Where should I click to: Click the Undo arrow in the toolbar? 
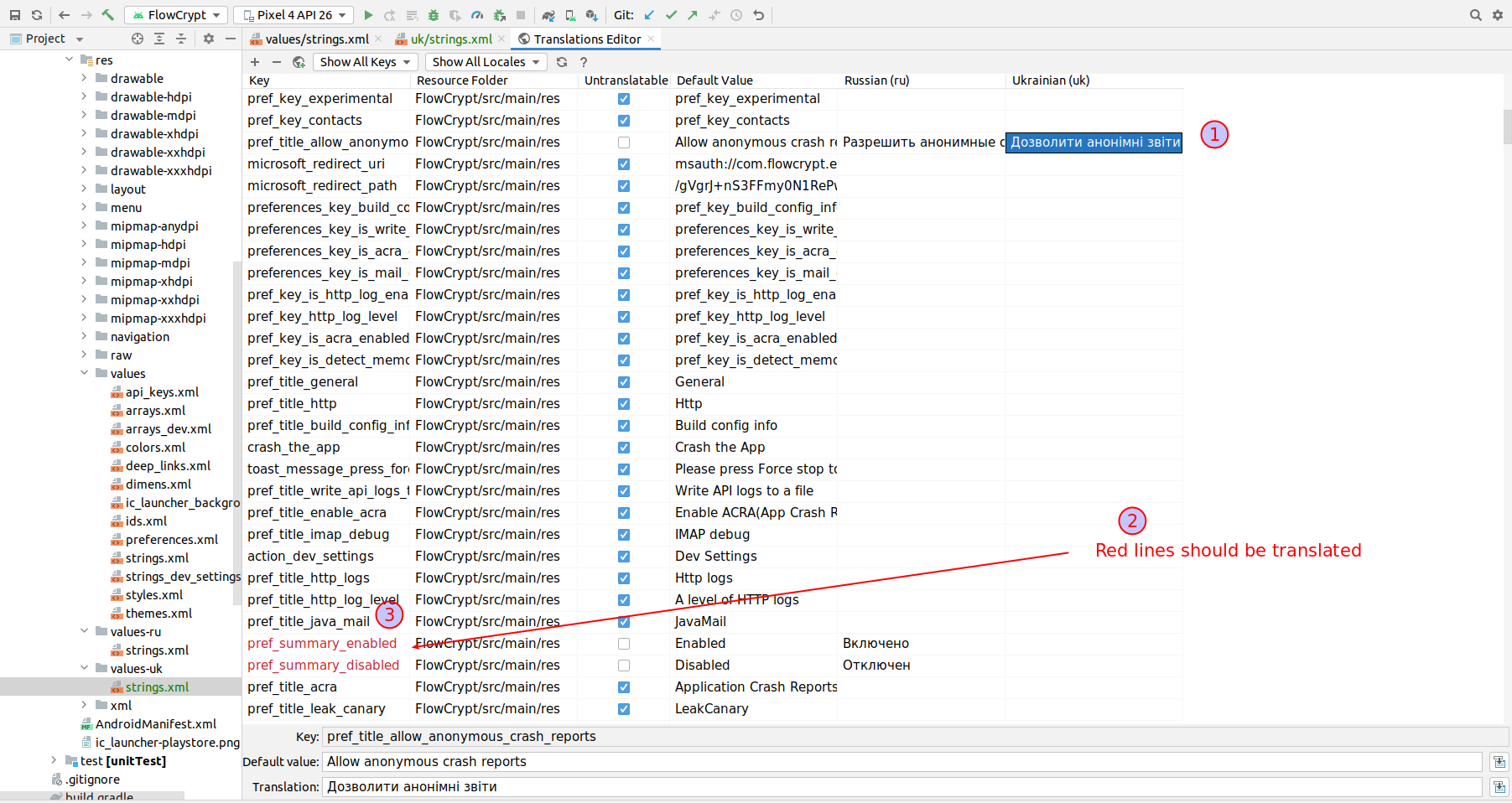(758, 14)
